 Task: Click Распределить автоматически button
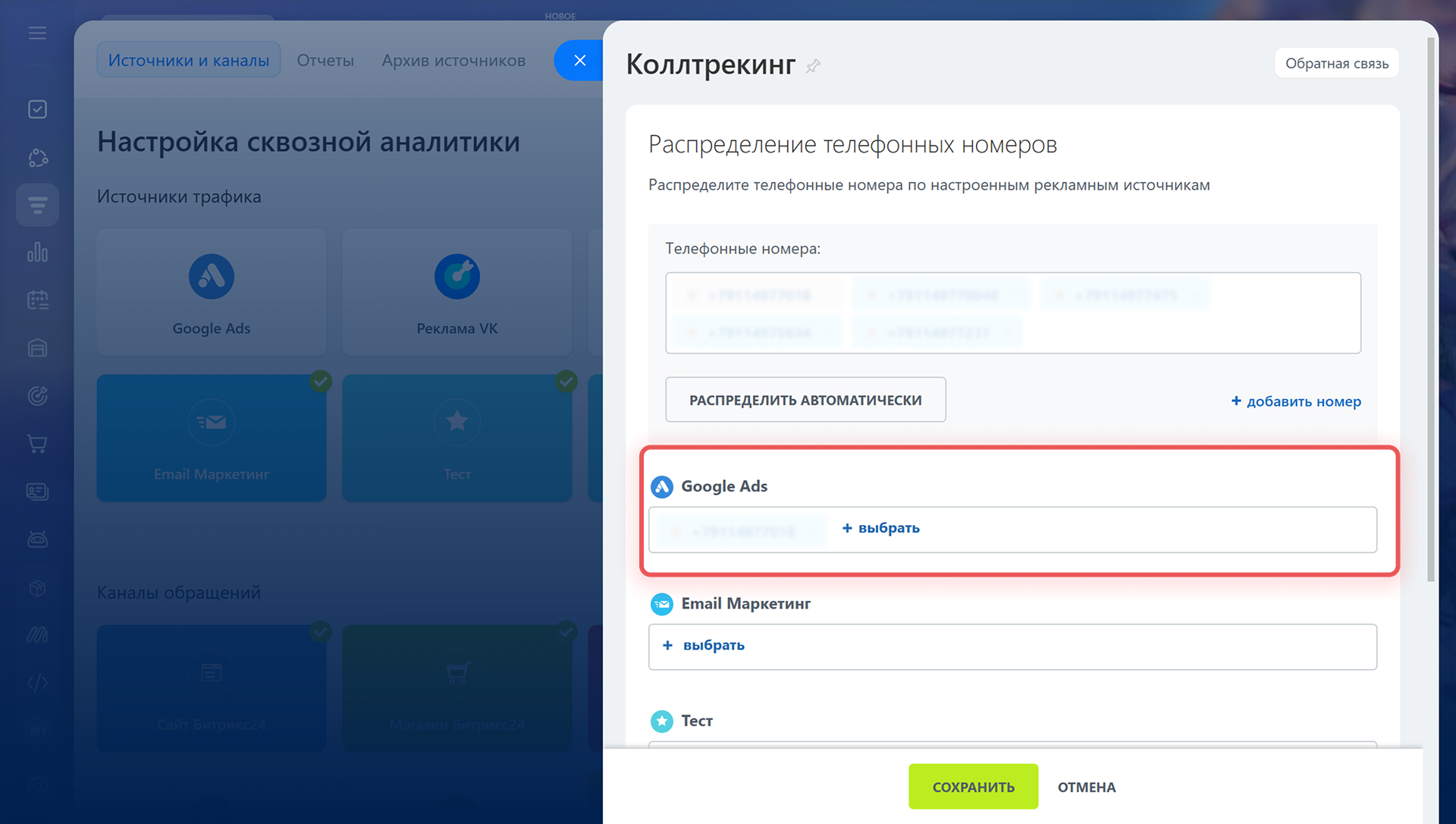tap(805, 400)
